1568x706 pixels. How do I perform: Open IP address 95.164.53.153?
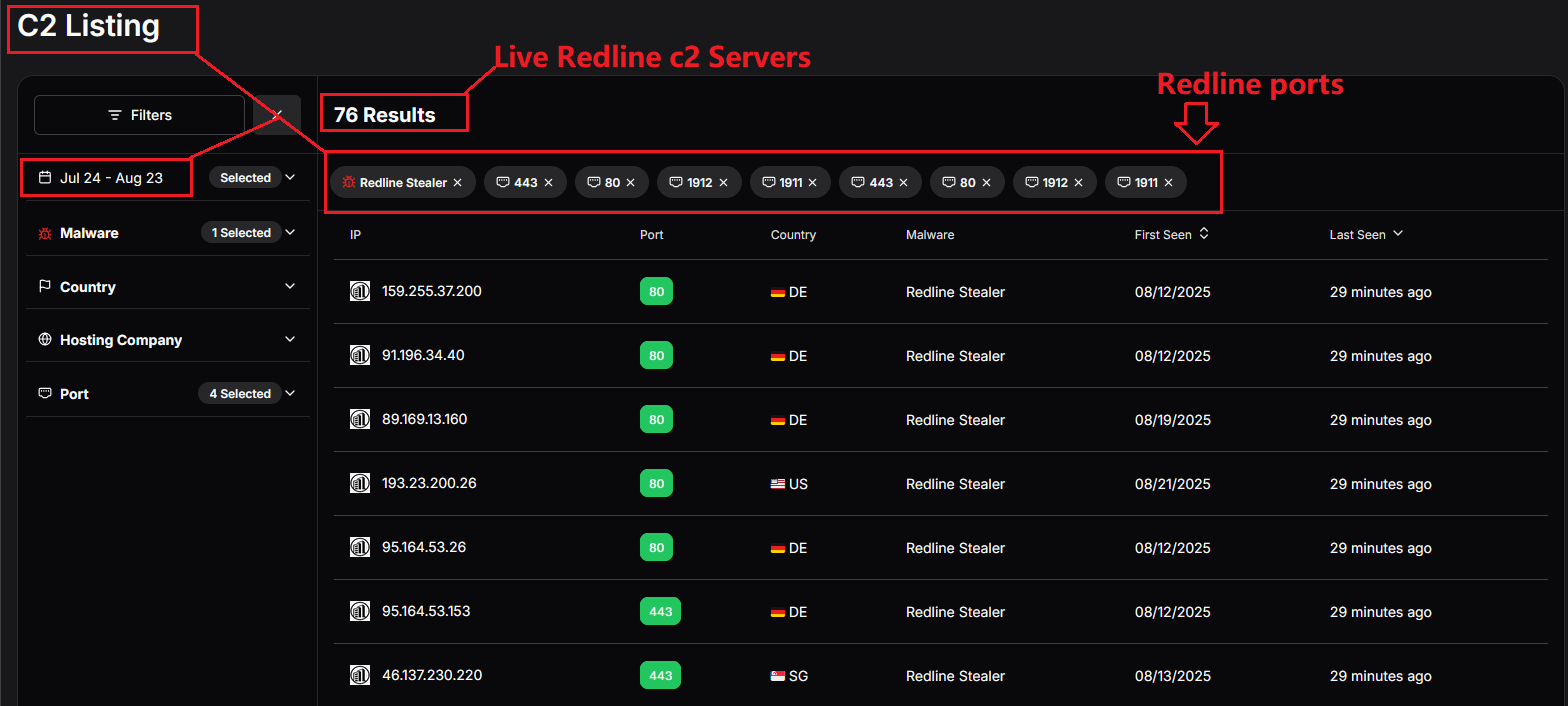coord(426,611)
